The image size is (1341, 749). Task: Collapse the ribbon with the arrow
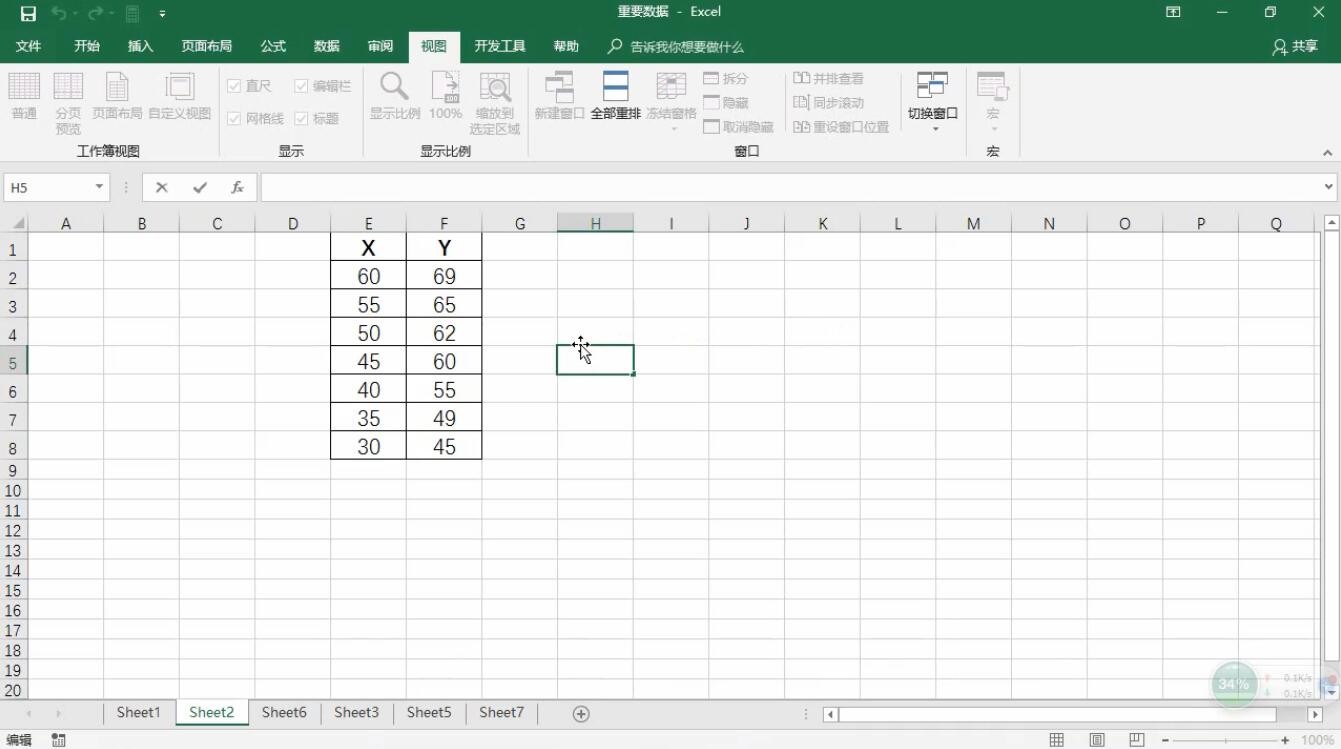tap(1327, 153)
